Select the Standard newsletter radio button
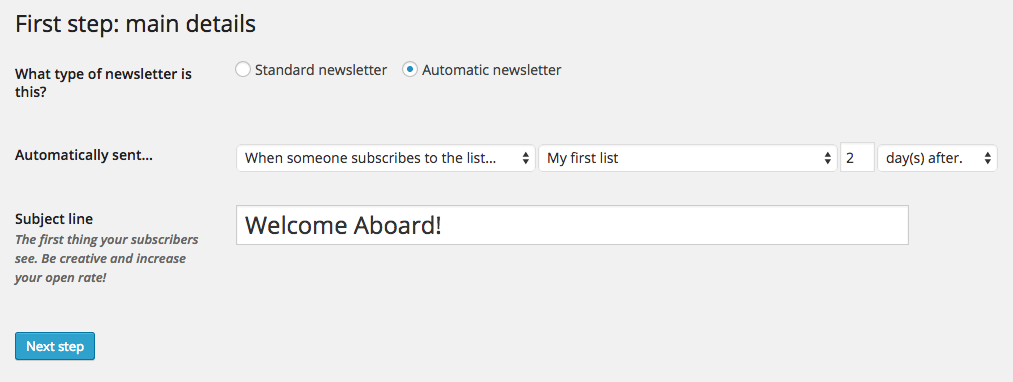This screenshot has height=382, width=1013. (243, 70)
